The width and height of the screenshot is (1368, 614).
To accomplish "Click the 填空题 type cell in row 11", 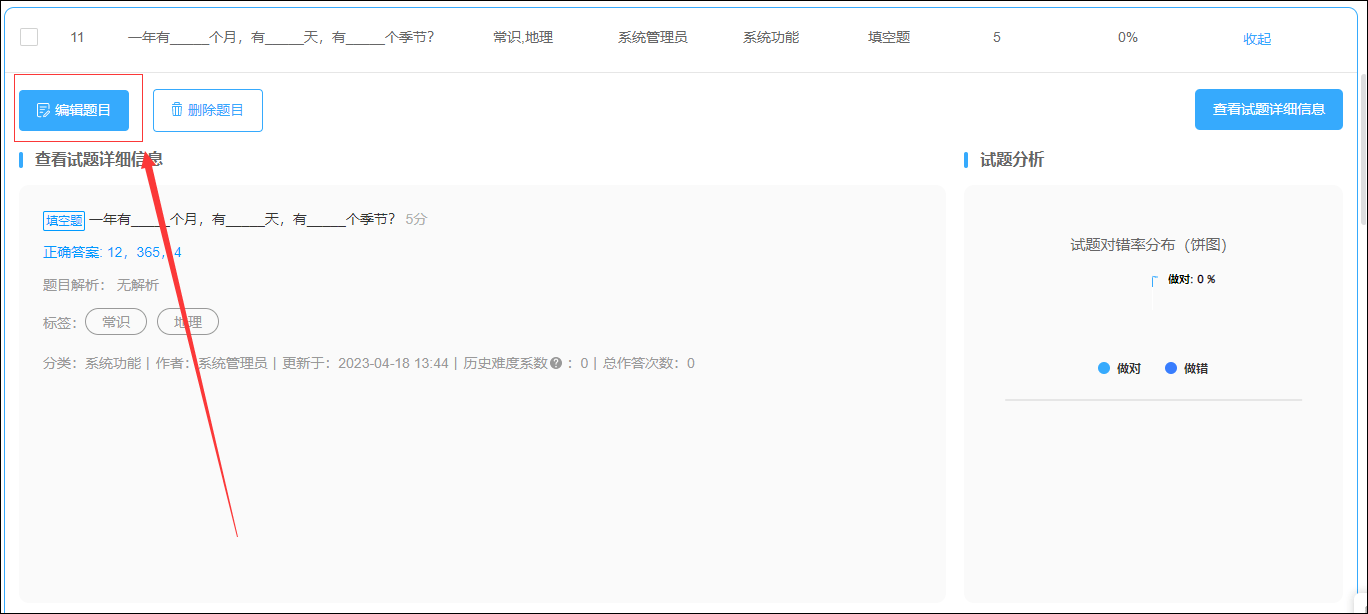I will tap(889, 37).
